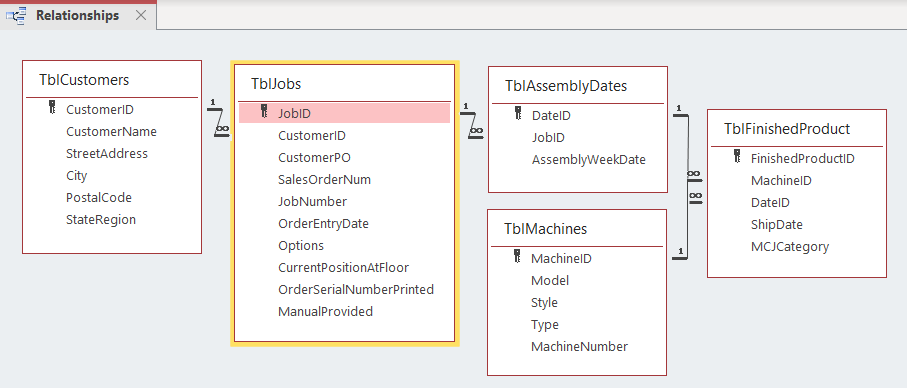Screen dimensions: 907x388
Task: Select MachineID field in TblFinishedProduct
Action: point(781,180)
